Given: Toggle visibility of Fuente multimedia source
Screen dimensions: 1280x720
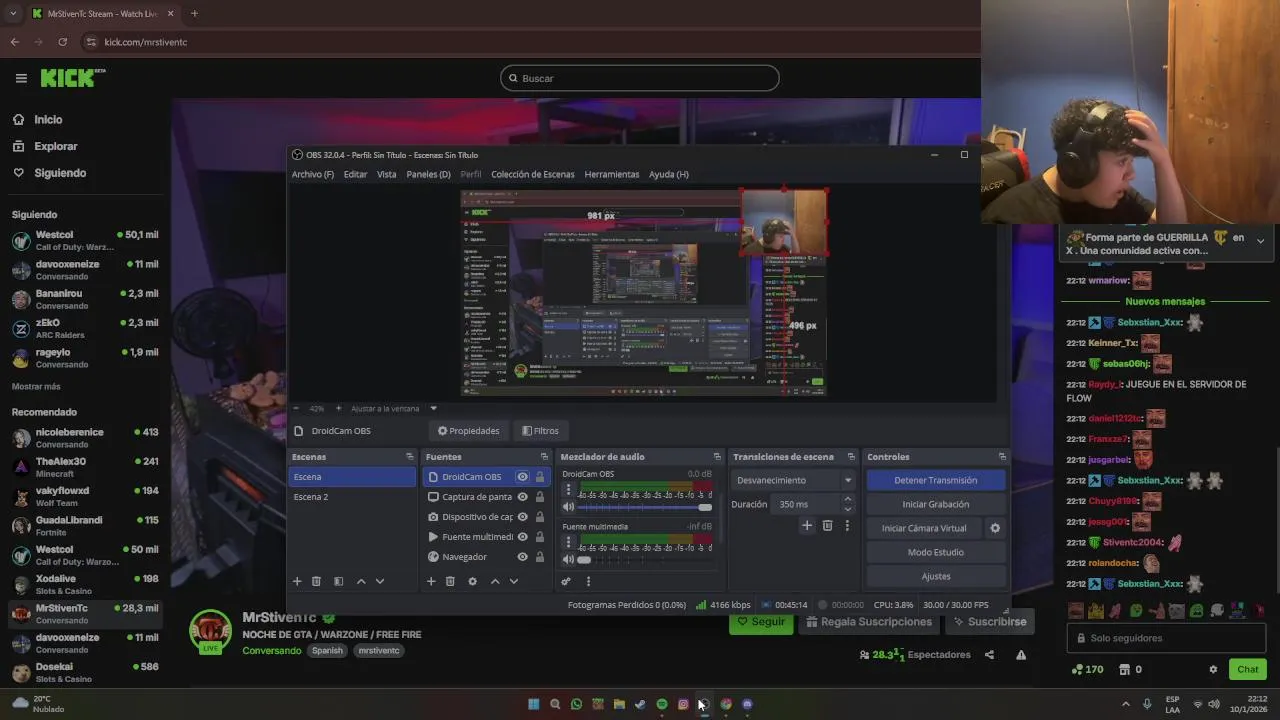Looking at the screenshot, I should 522,537.
